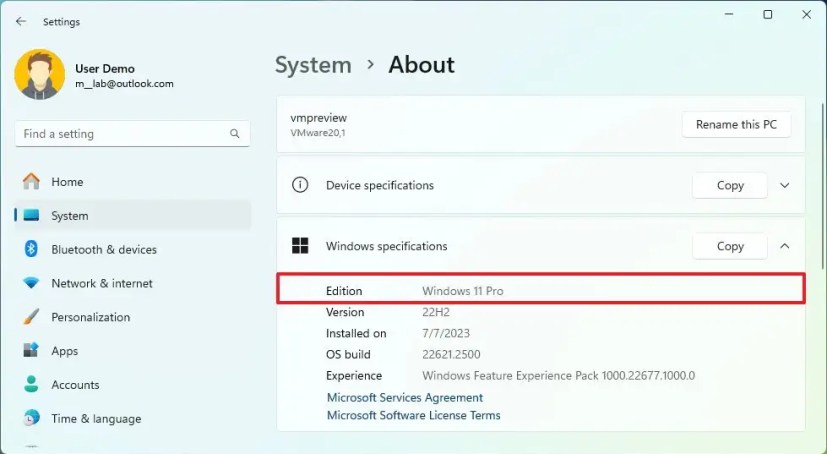This screenshot has height=454, width=827.
Task: Click the Network wifi icon
Action: [x=31, y=283]
